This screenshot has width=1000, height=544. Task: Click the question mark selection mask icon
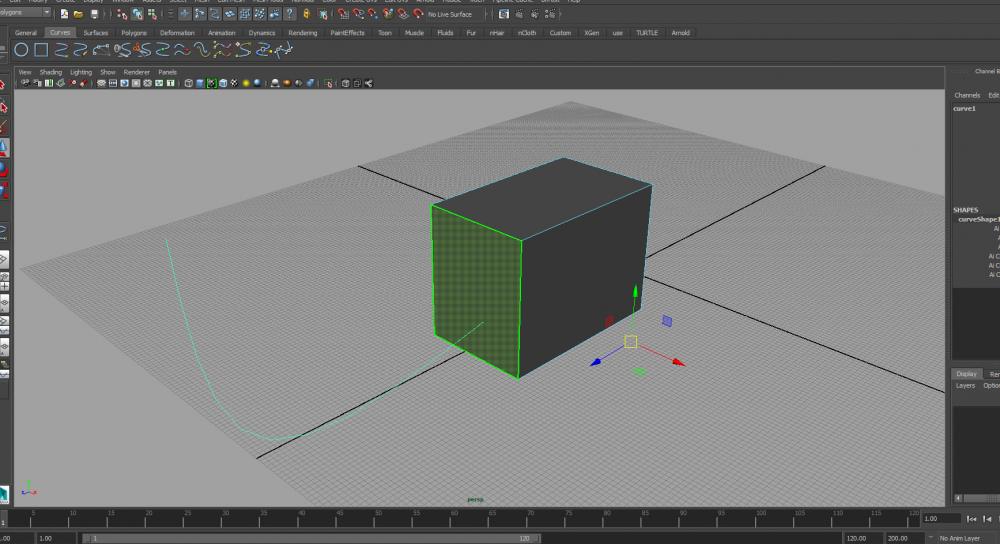pyautogui.click(x=290, y=13)
